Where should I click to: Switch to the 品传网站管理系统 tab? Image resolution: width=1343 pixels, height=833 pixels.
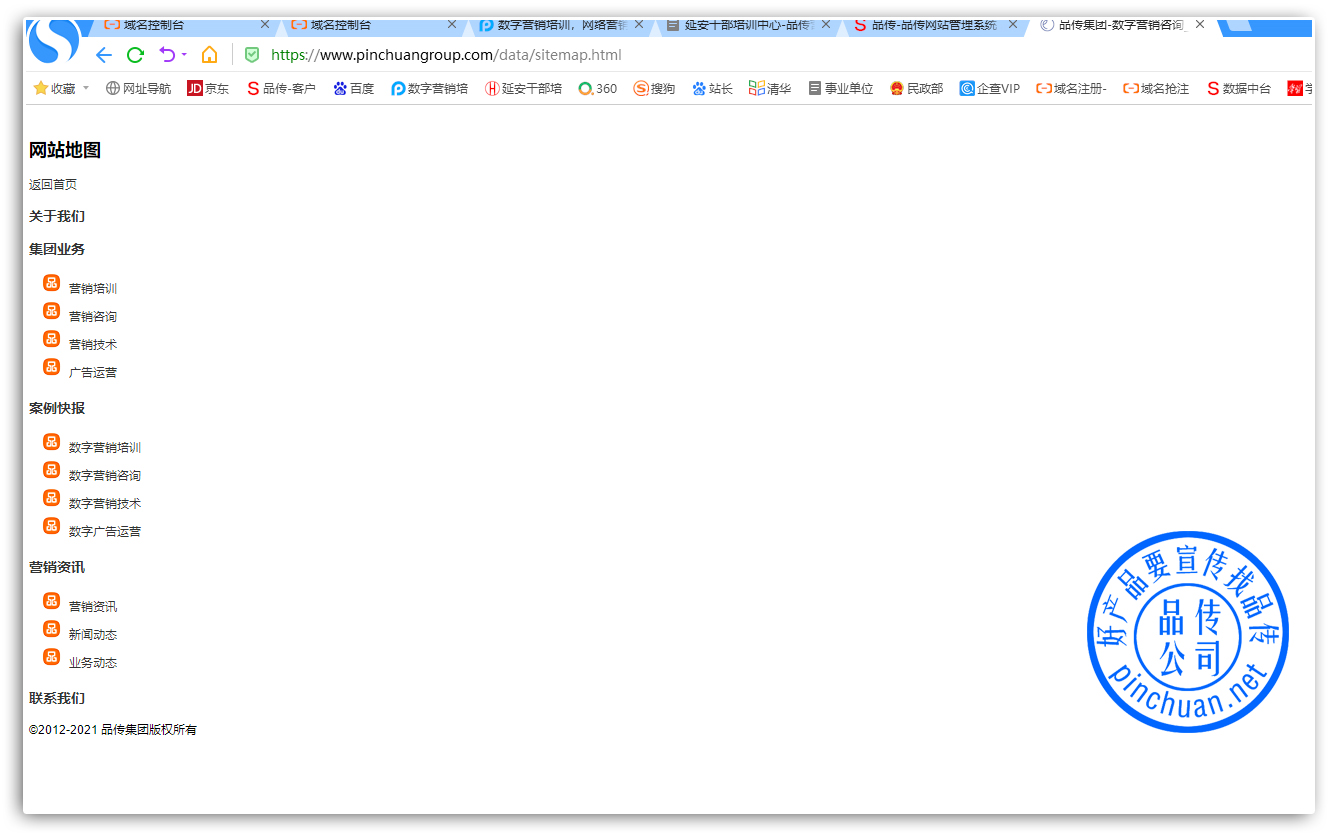[x=930, y=27]
